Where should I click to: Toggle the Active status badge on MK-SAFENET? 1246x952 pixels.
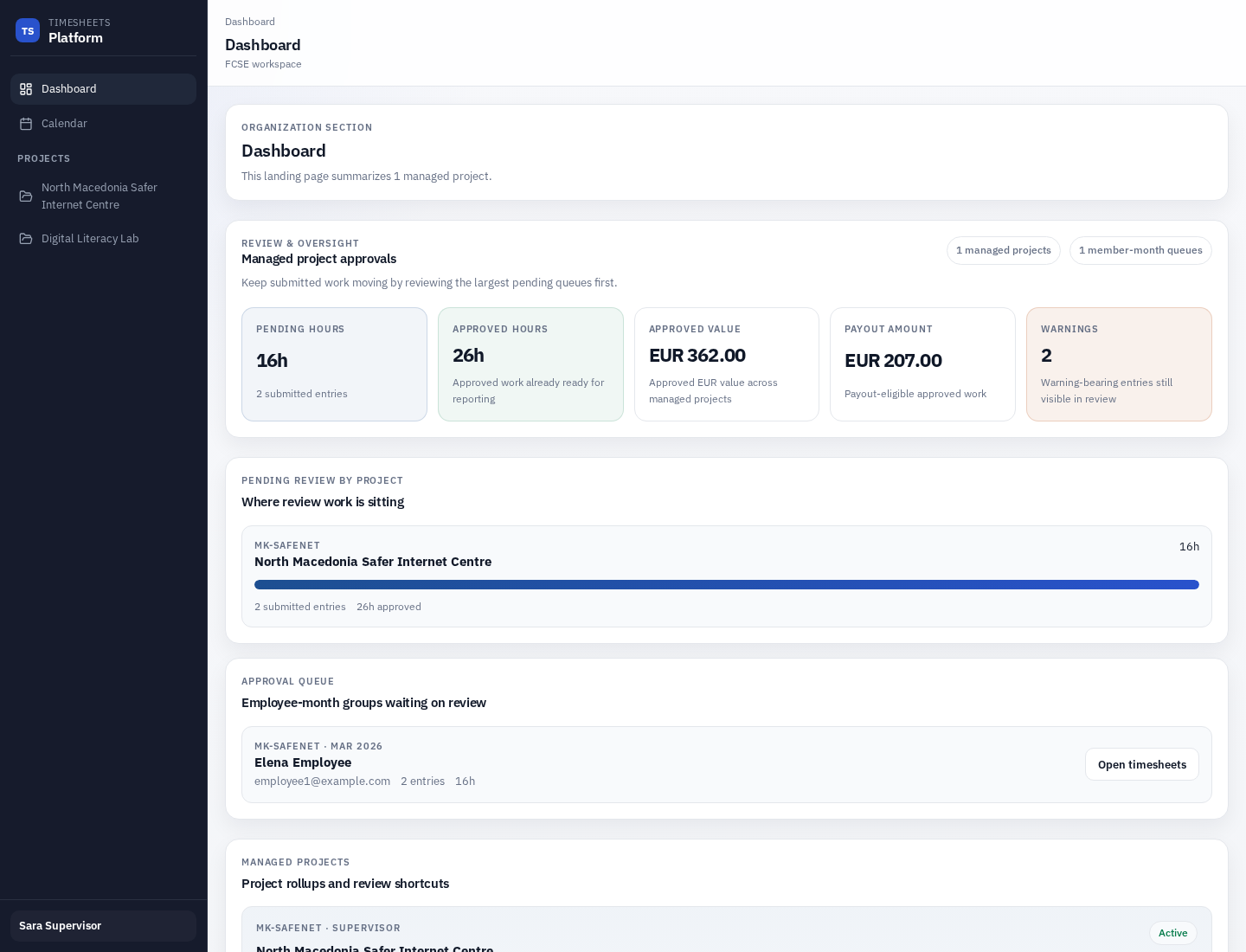tap(1172, 933)
